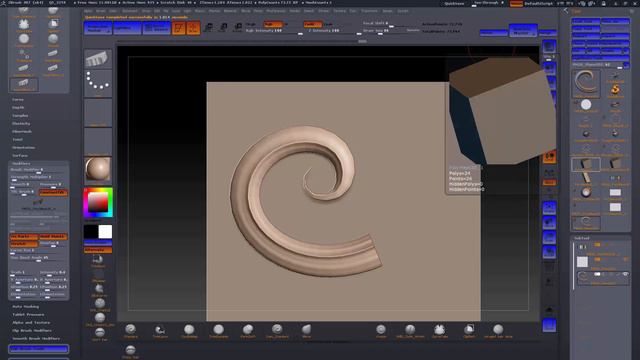Open the Alpha menu
Screen dimensions: 640x360
(88, 11)
